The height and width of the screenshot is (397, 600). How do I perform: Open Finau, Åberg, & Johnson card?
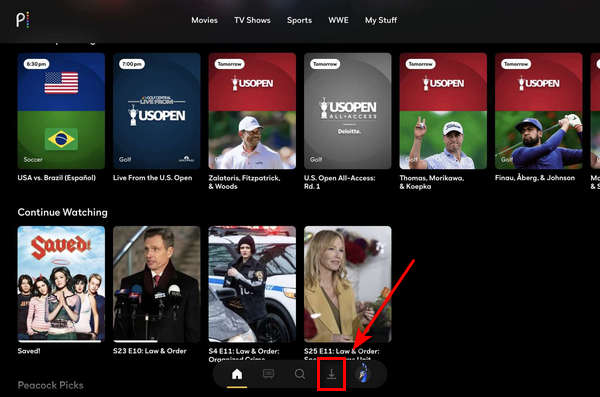[538, 111]
